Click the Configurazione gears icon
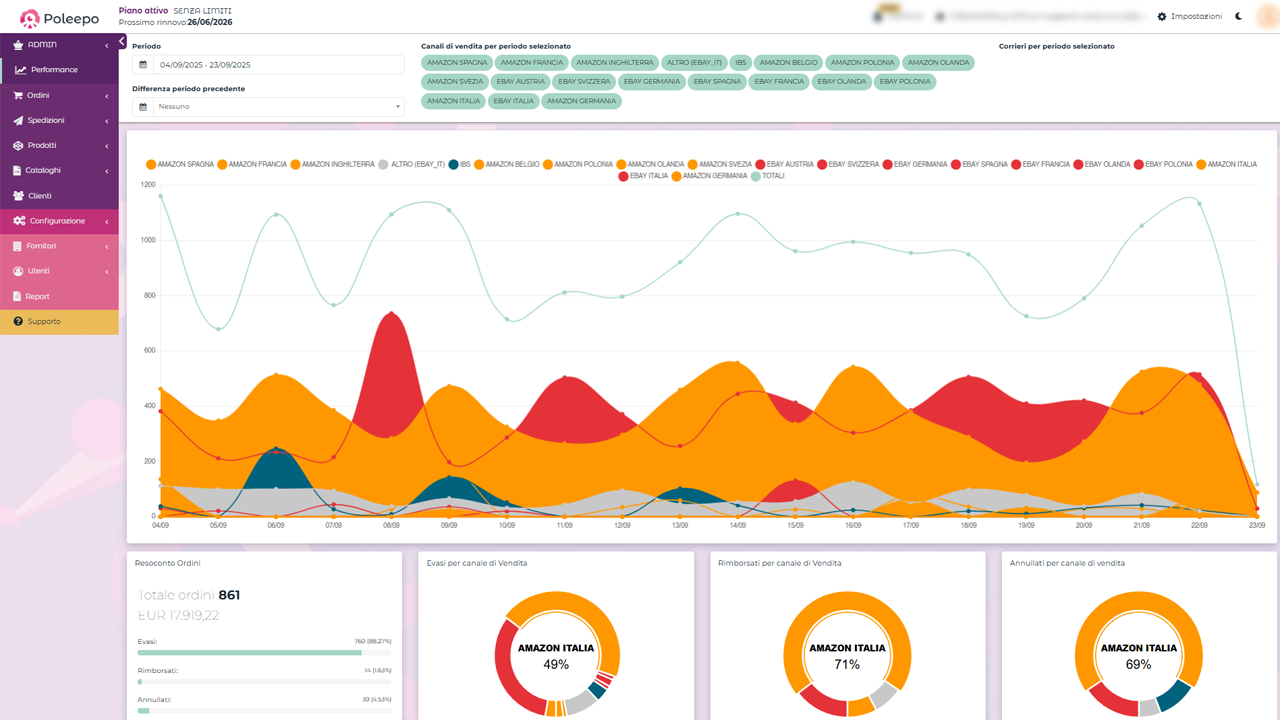The width and height of the screenshot is (1280, 720). tap(19, 221)
